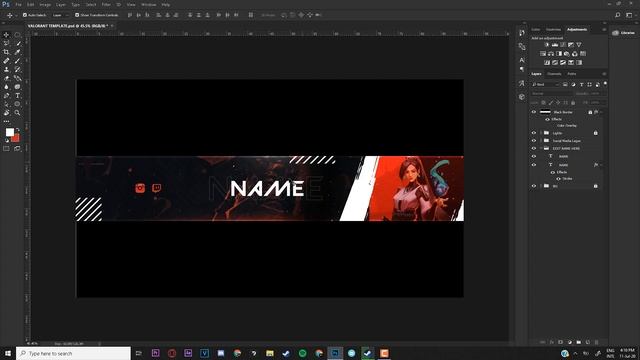Expand the Social Media Layer group
The width and height of the screenshot is (640, 360).
coord(541,141)
